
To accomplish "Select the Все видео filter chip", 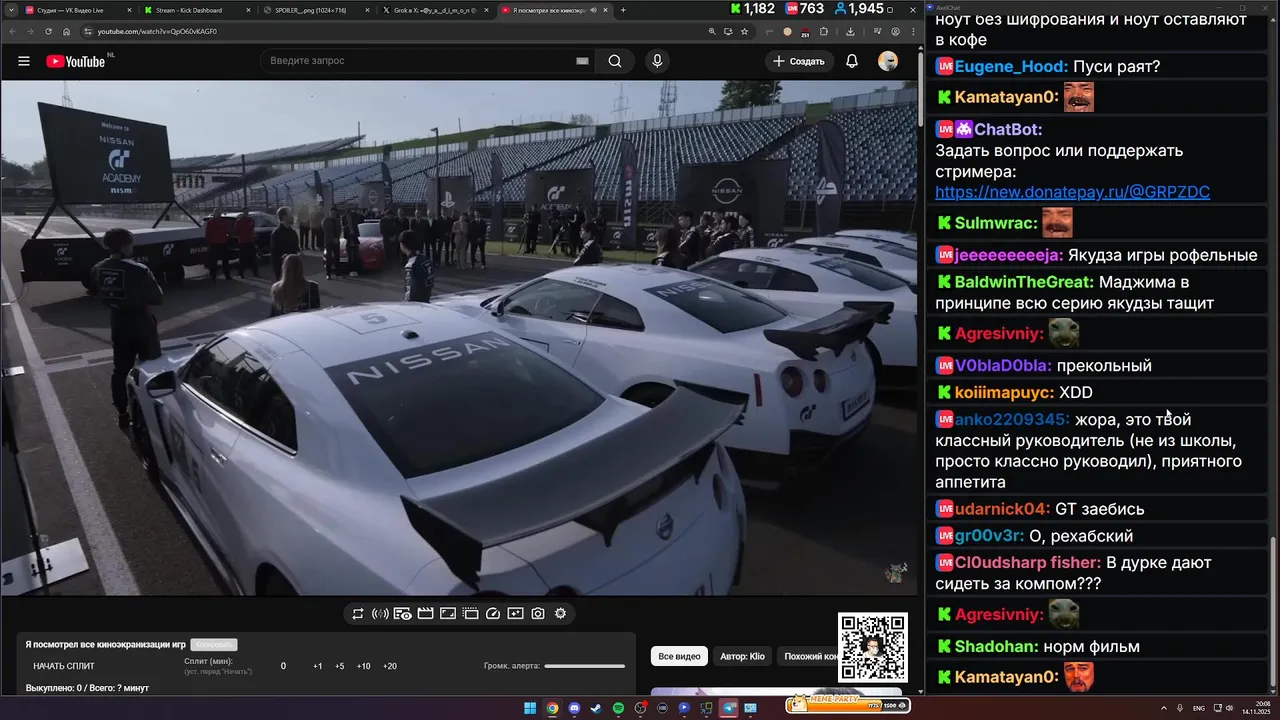I will pyautogui.click(x=679, y=656).
